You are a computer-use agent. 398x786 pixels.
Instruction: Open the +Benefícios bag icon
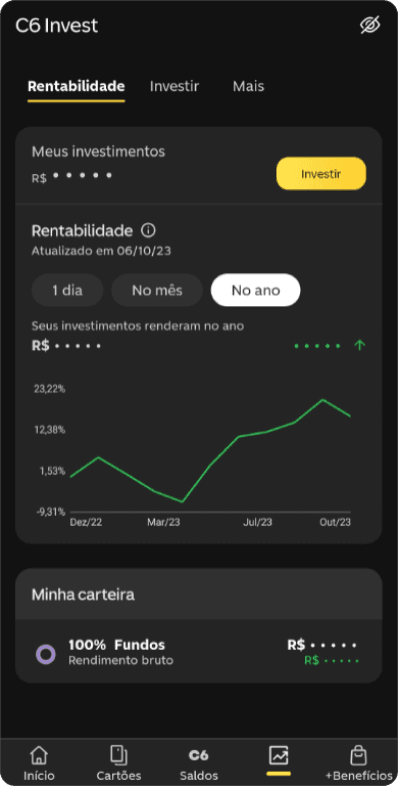point(358,755)
